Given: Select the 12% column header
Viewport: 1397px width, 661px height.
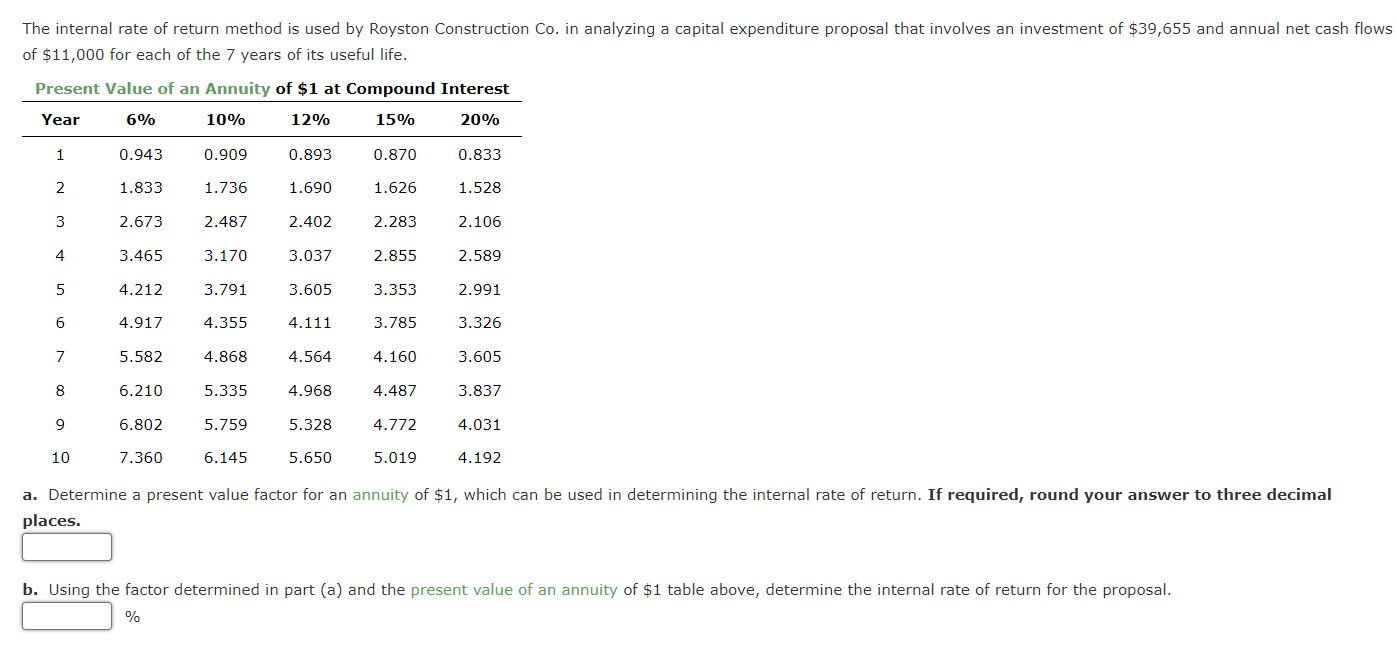Looking at the screenshot, I should tap(309, 120).
